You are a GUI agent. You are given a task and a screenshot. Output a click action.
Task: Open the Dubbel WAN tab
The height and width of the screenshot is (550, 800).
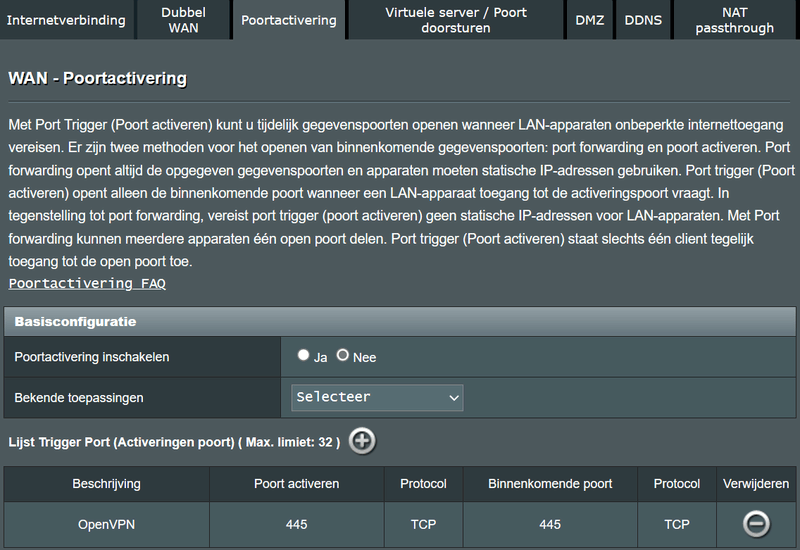pos(184,20)
